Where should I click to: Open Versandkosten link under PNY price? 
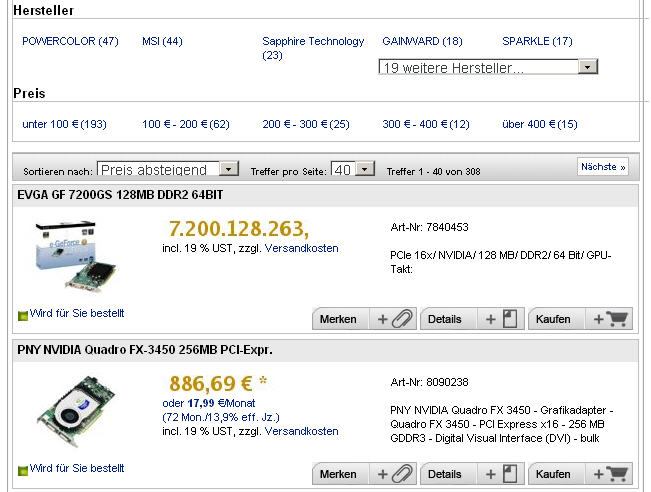point(301,431)
